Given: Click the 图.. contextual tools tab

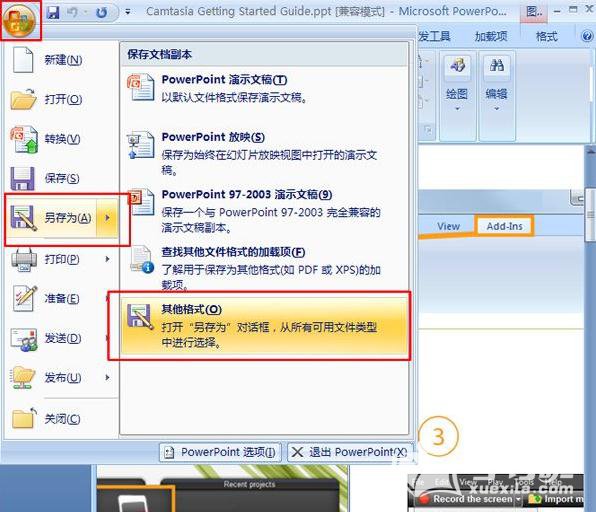Looking at the screenshot, I should coord(534,12).
